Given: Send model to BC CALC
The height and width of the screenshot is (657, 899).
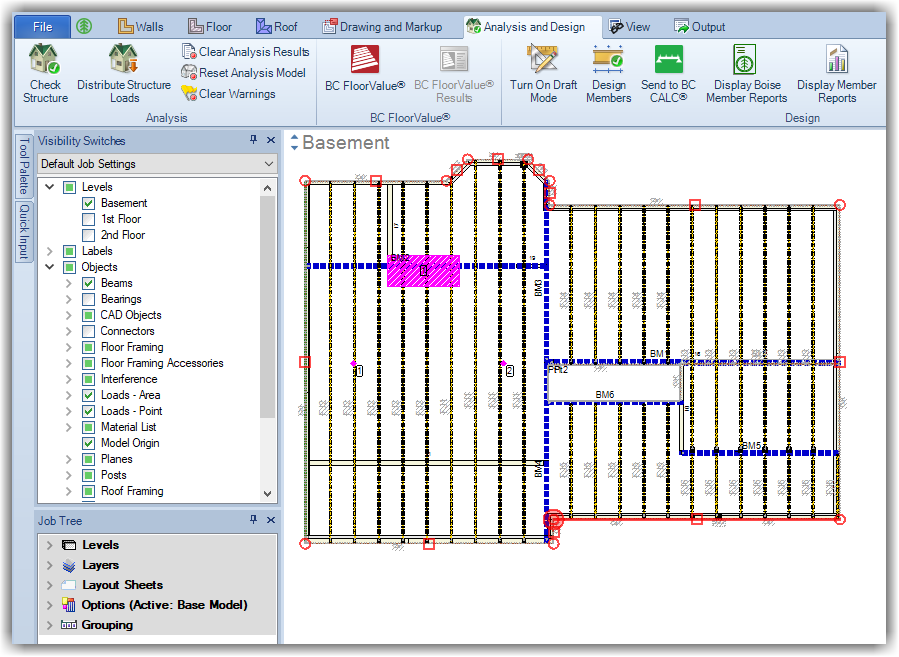Looking at the screenshot, I should coord(668,62).
